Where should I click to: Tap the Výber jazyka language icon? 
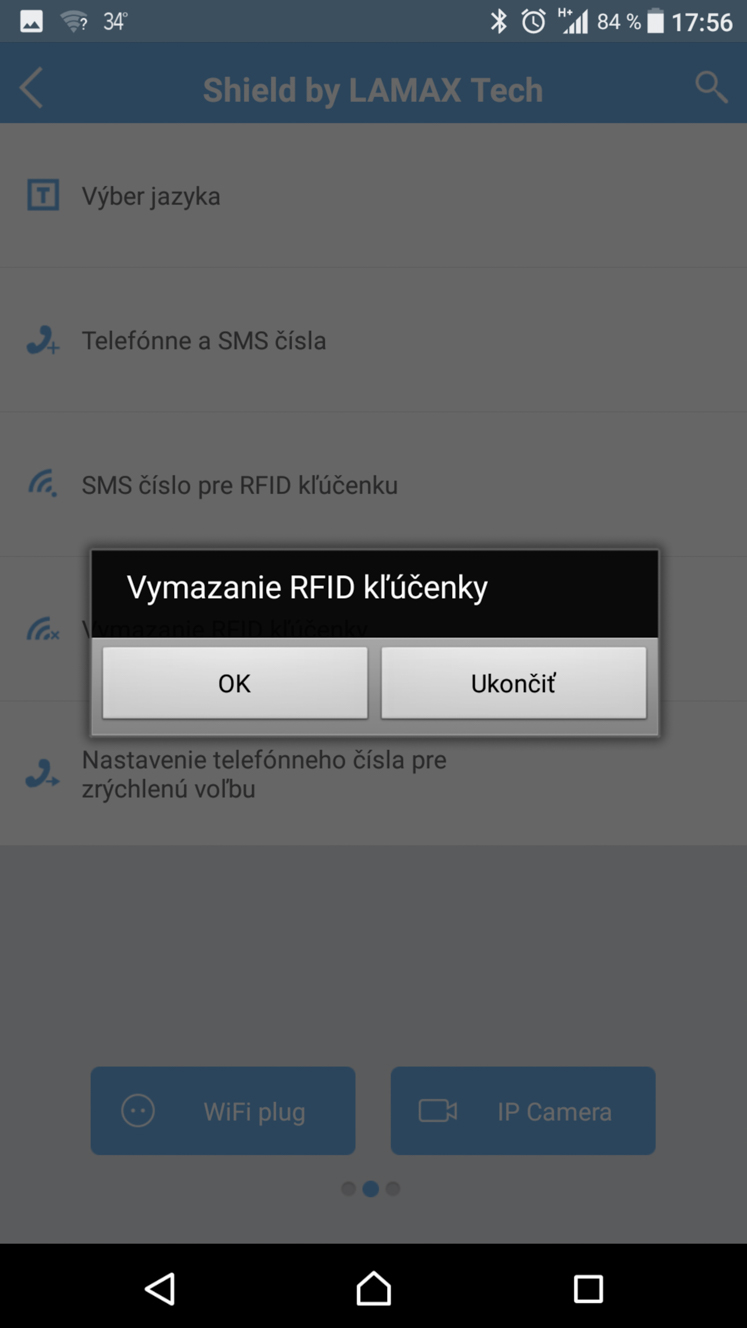(x=43, y=195)
